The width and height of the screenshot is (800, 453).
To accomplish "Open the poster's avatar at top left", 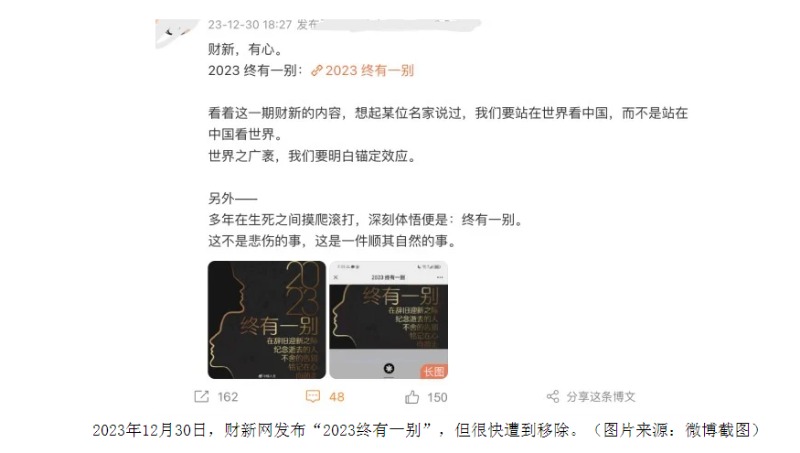I will (x=176, y=33).
